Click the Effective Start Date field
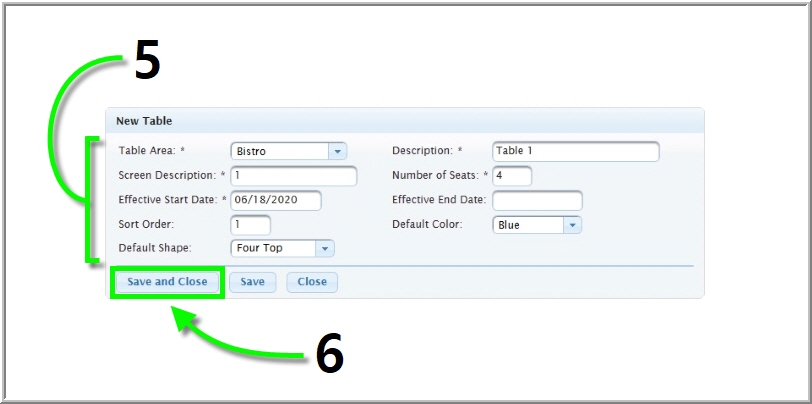This screenshot has height=404, width=812. pyautogui.click(x=276, y=200)
